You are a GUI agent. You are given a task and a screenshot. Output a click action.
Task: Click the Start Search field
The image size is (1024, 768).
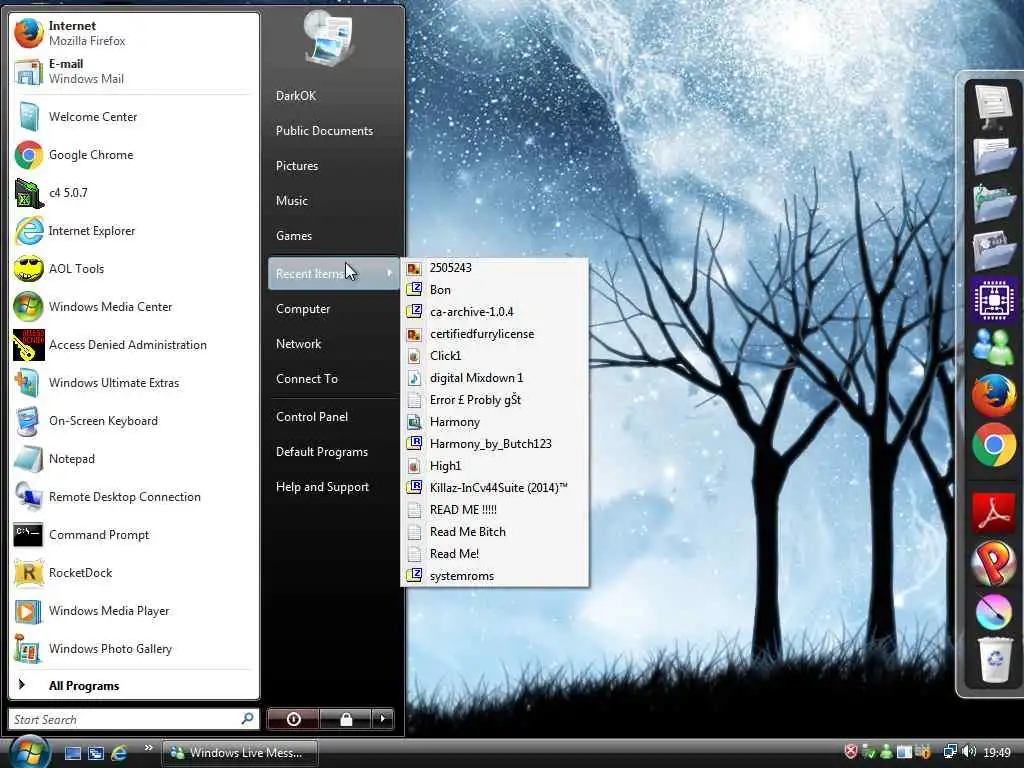pos(133,719)
